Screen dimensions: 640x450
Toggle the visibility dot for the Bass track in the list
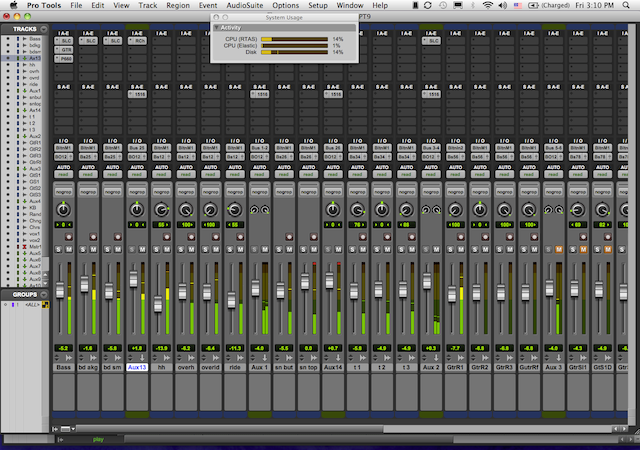click(x=8, y=39)
